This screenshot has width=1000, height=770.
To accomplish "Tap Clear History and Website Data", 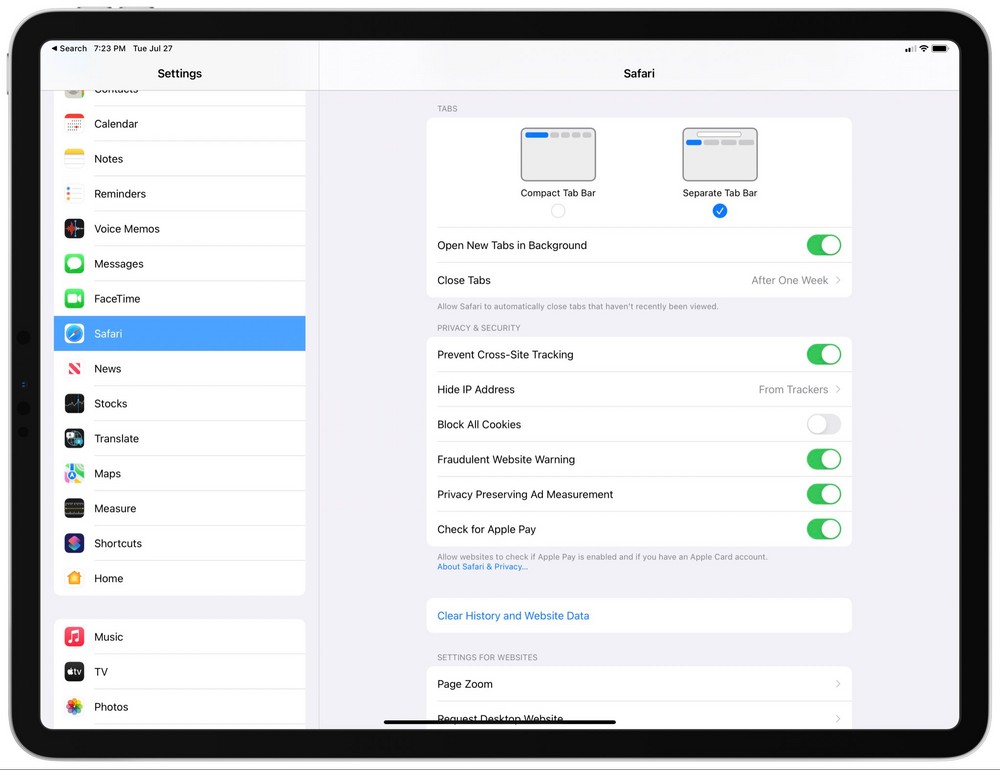I will pos(513,616).
